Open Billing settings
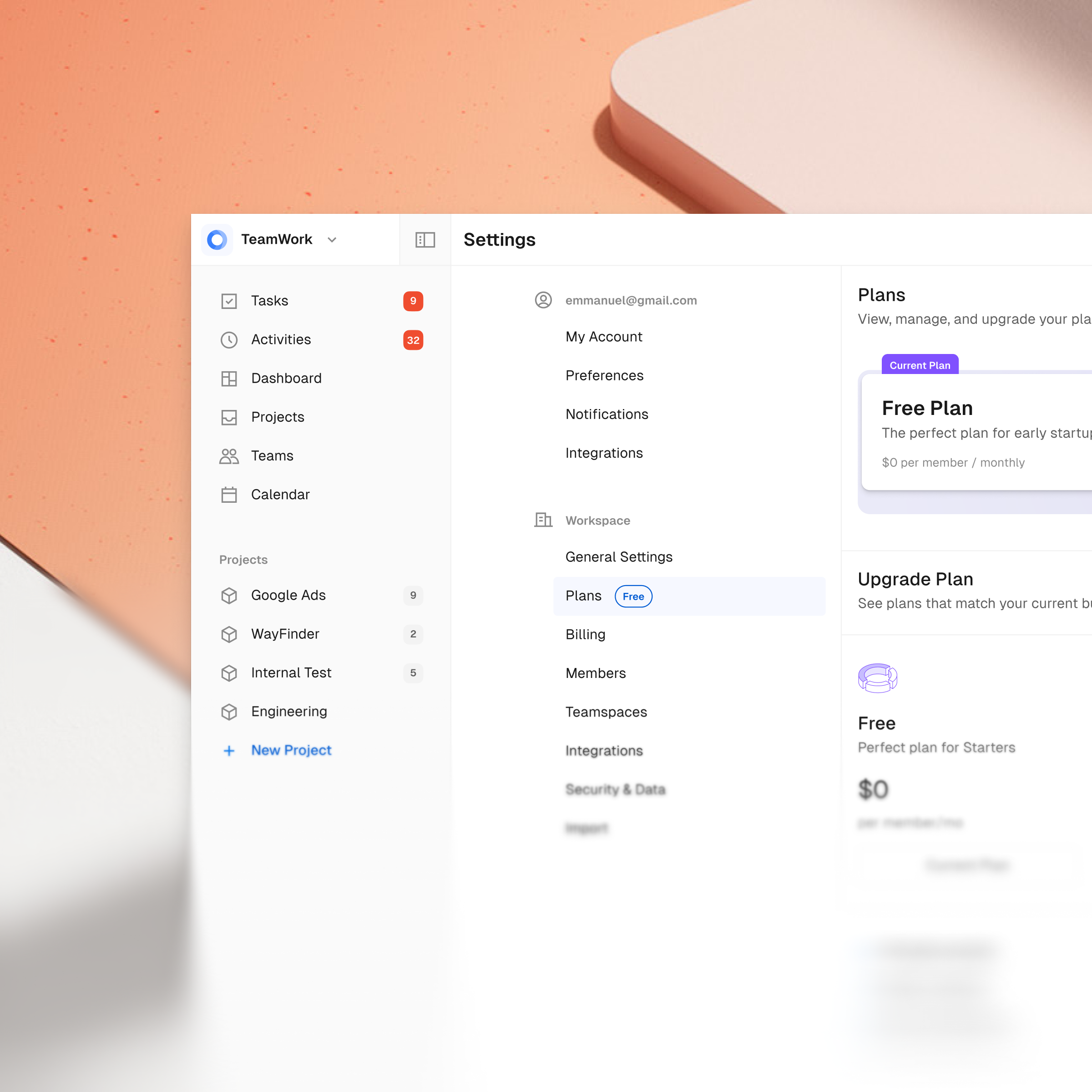The height and width of the screenshot is (1092, 1092). point(585,635)
